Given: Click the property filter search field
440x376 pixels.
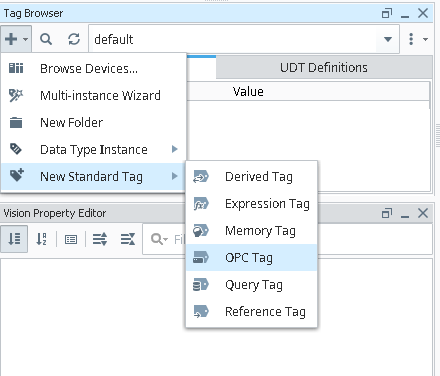Looking at the screenshot, I should [287, 239].
